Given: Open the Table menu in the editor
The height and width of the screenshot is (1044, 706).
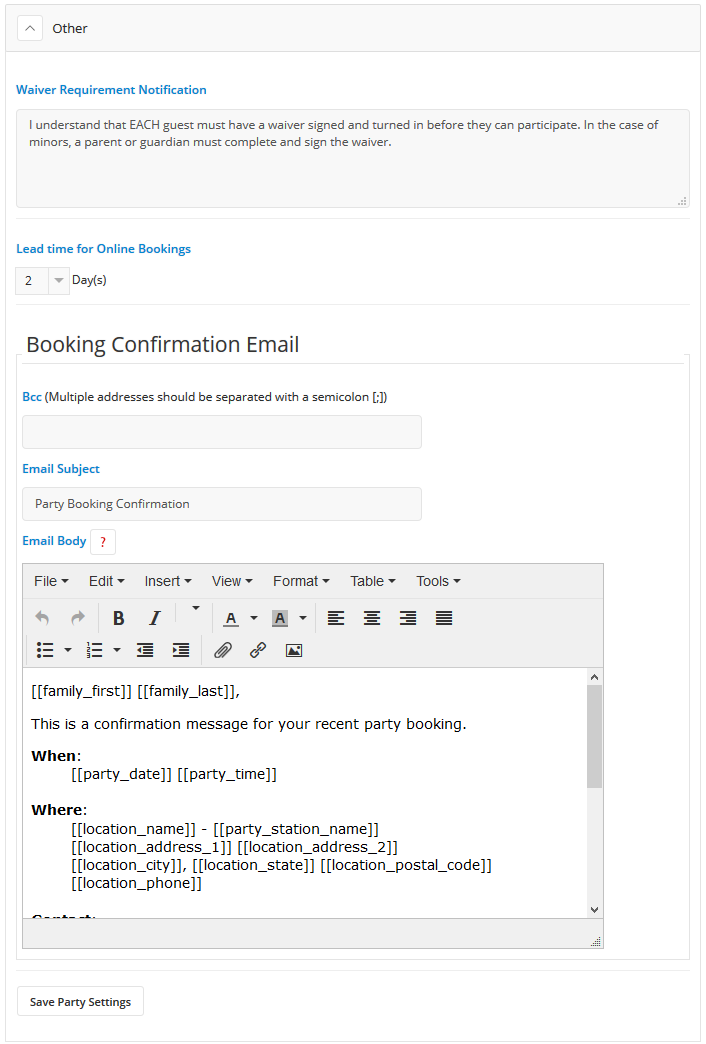Looking at the screenshot, I should tap(371, 581).
